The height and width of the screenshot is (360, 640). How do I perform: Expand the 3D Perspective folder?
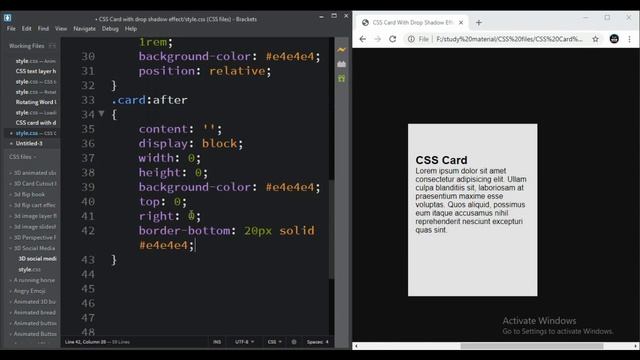click(33, 238)
